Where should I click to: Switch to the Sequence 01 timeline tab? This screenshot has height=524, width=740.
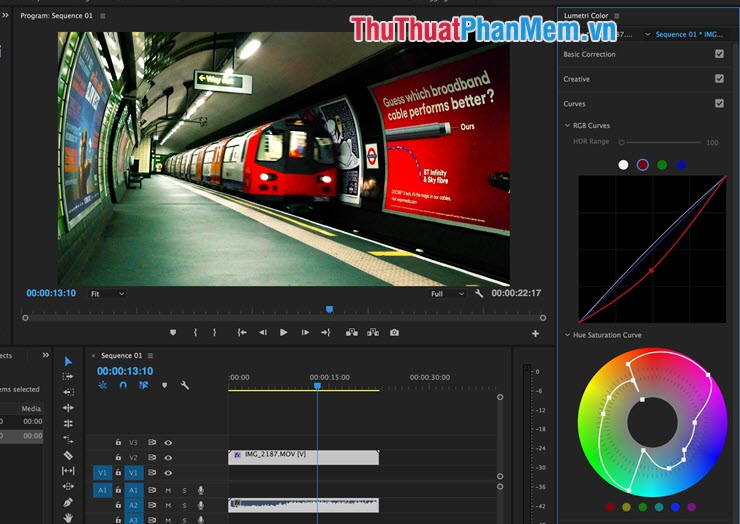[121, 355]
